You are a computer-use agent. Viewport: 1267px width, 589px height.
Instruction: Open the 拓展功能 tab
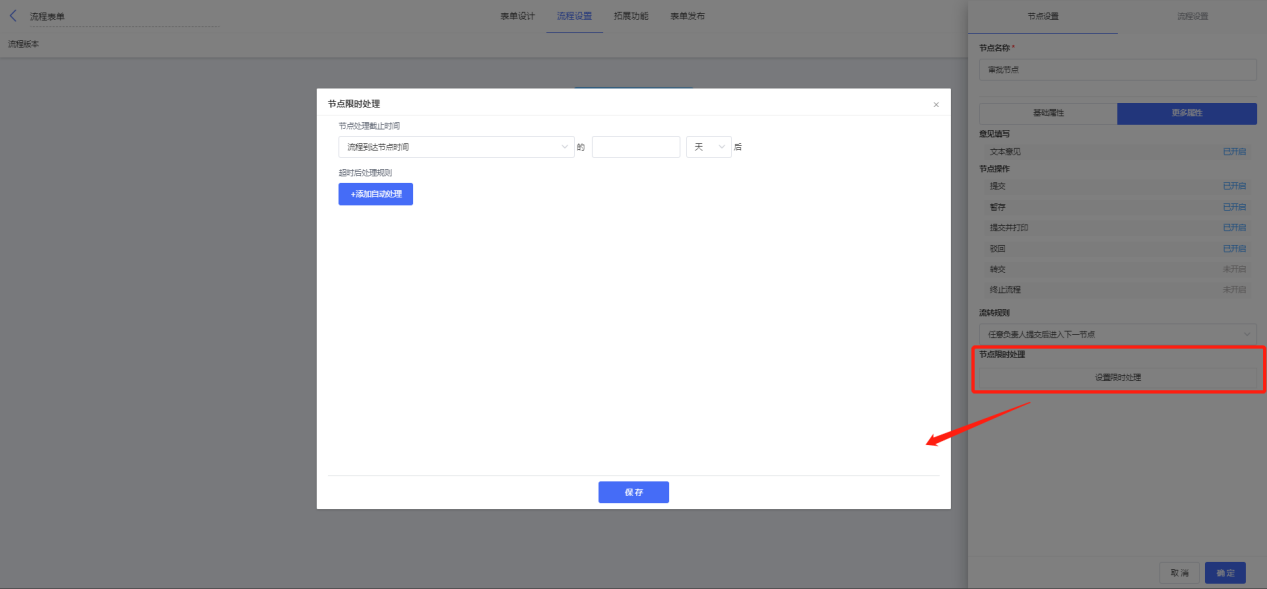click(631, 16)
